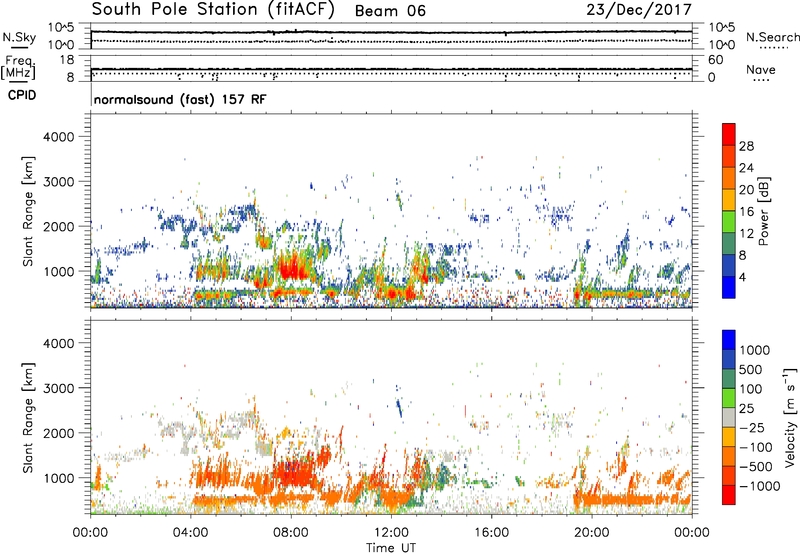The height and width of the screenshot is (554, 800).
Task: Click the power plot 'Slant Range [km]' label
Action: coord(28,211)
